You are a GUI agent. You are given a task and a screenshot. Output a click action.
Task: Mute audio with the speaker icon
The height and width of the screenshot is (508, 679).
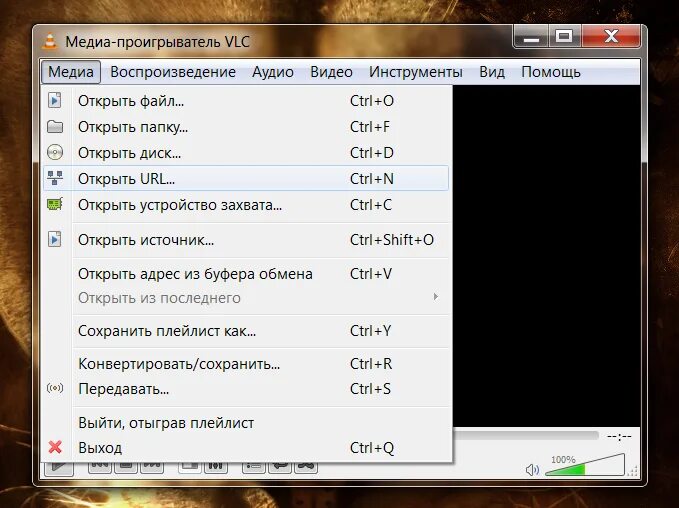click(532, 469)
